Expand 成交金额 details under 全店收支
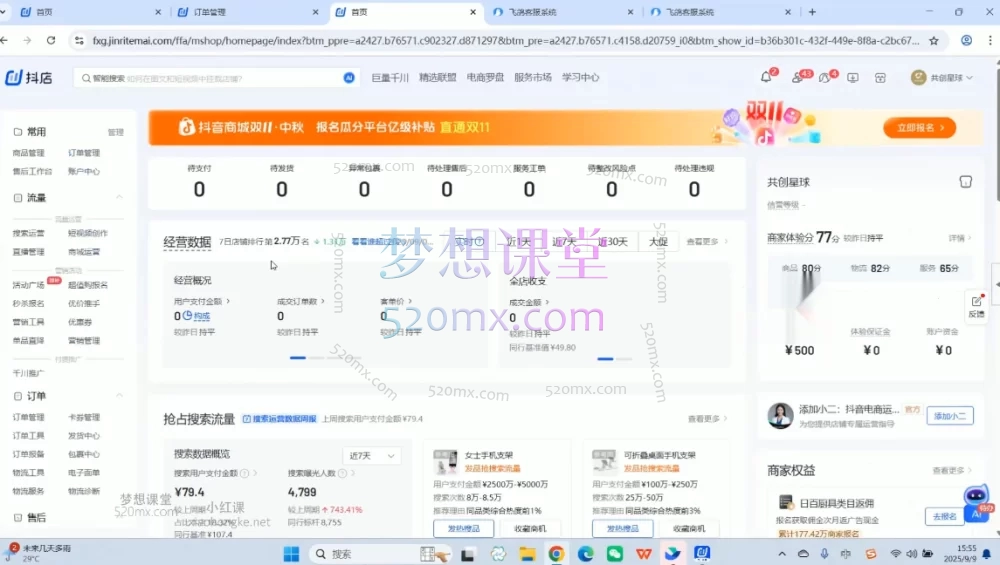This screenshot has height=565, width=1000. pos(547,302)
